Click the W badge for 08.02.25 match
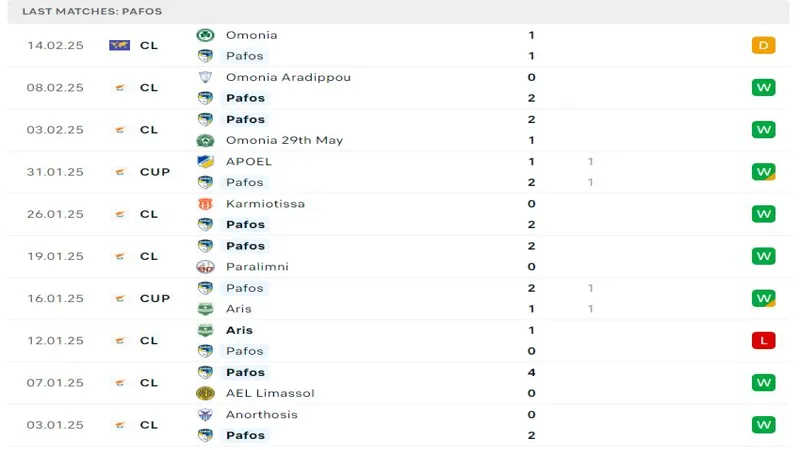The image size is (800, 450). (763, 87)
